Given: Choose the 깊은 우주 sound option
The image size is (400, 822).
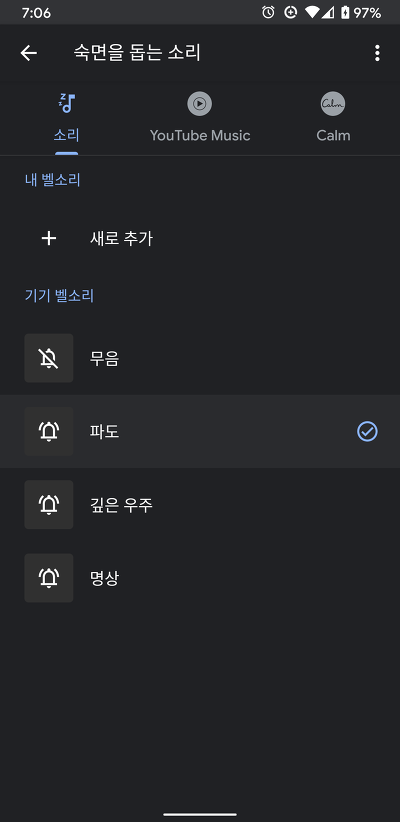Looking at the screenshot, I should click(200, 505).
